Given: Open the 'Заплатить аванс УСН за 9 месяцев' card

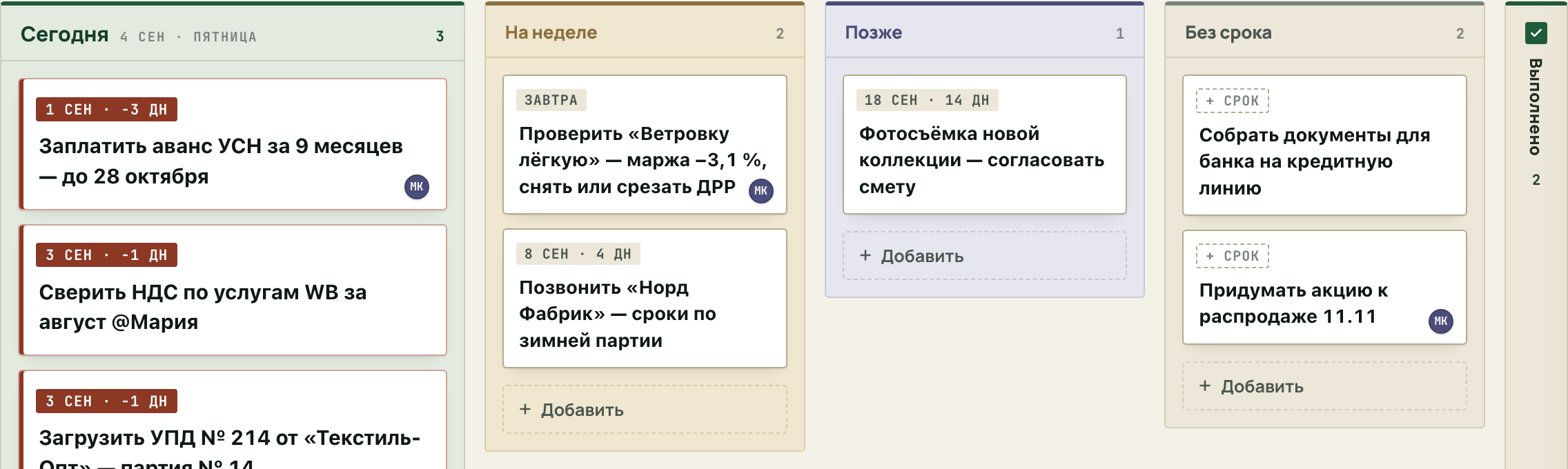Looking at the screenshot, I should tap(233, 144).
